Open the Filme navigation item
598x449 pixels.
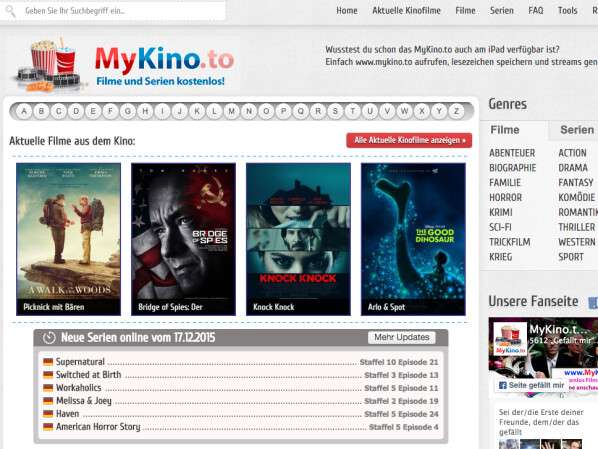click(465, 11)
